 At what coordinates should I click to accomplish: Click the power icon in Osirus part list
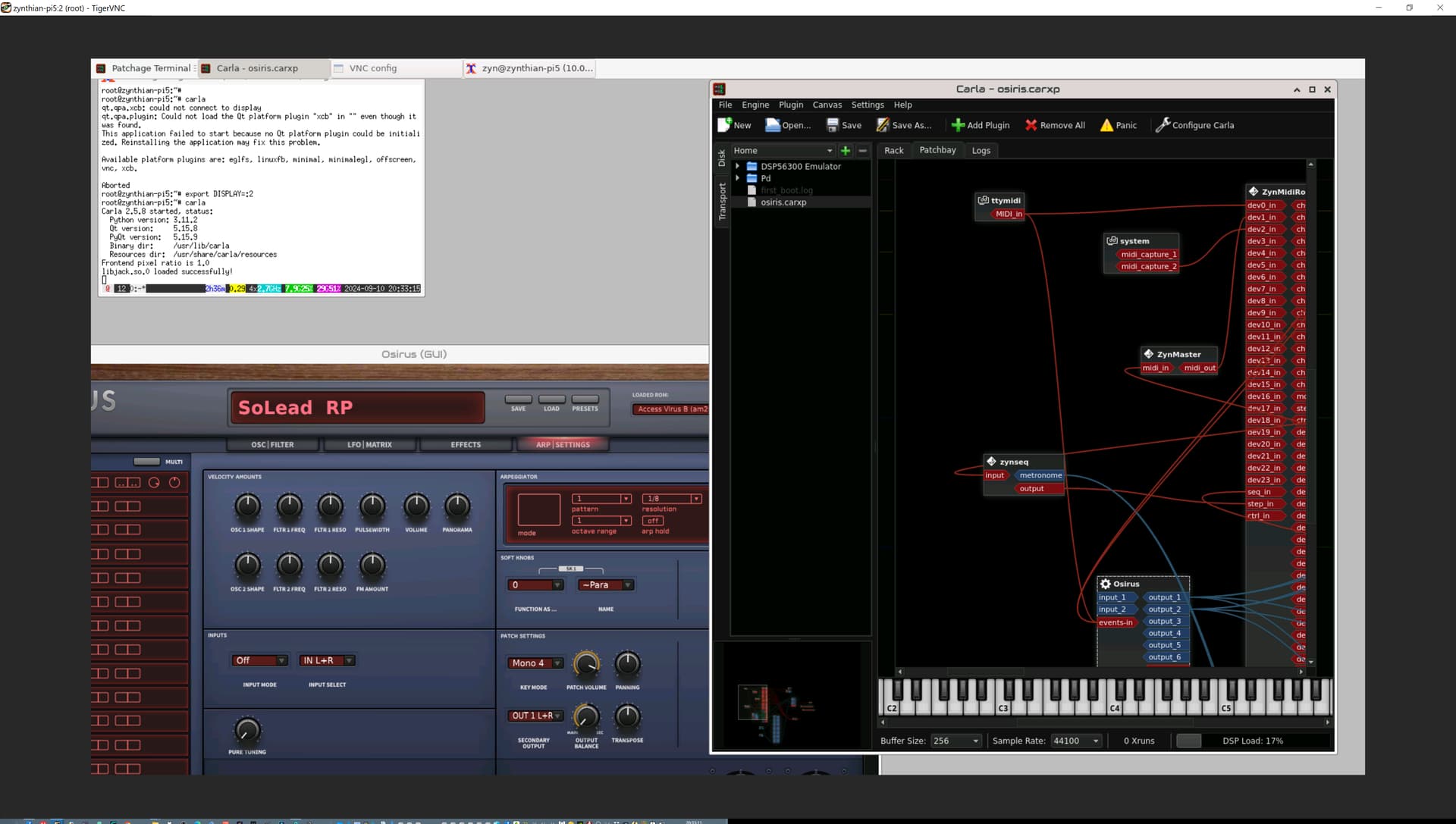point(174,482)
